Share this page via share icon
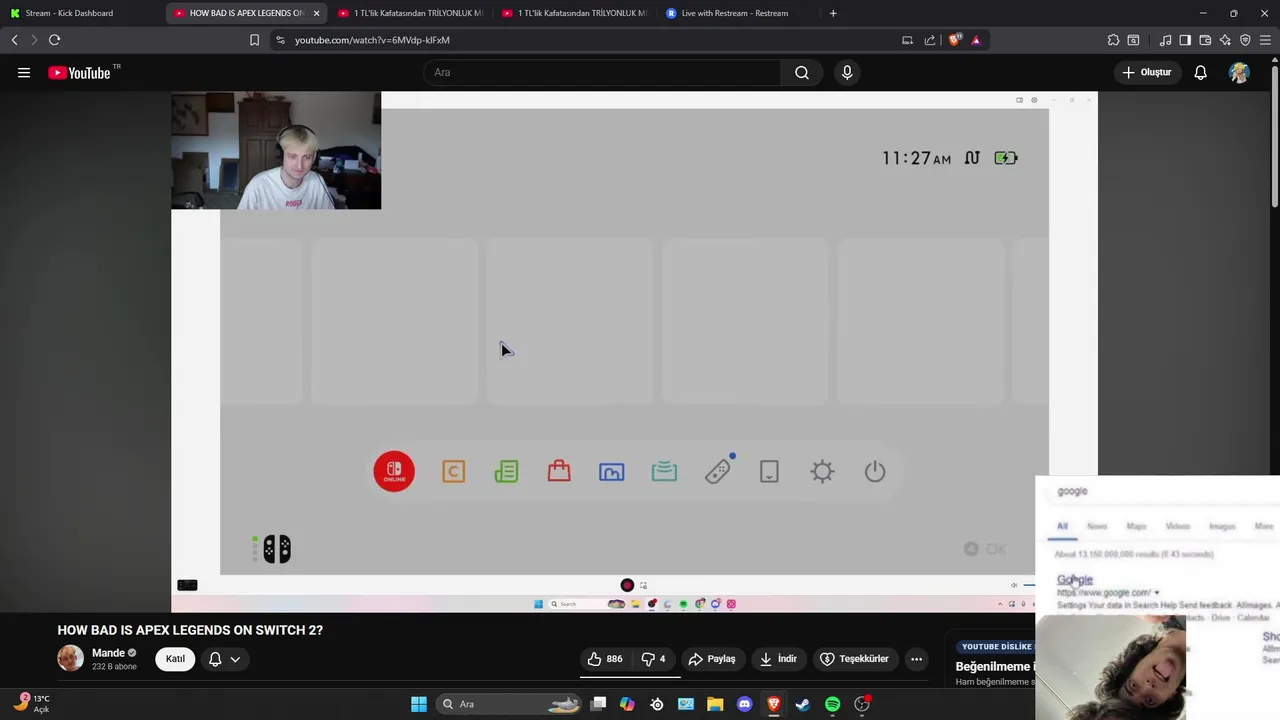The height and width of the screenshot is (720, 1280). tap(930, 40)
